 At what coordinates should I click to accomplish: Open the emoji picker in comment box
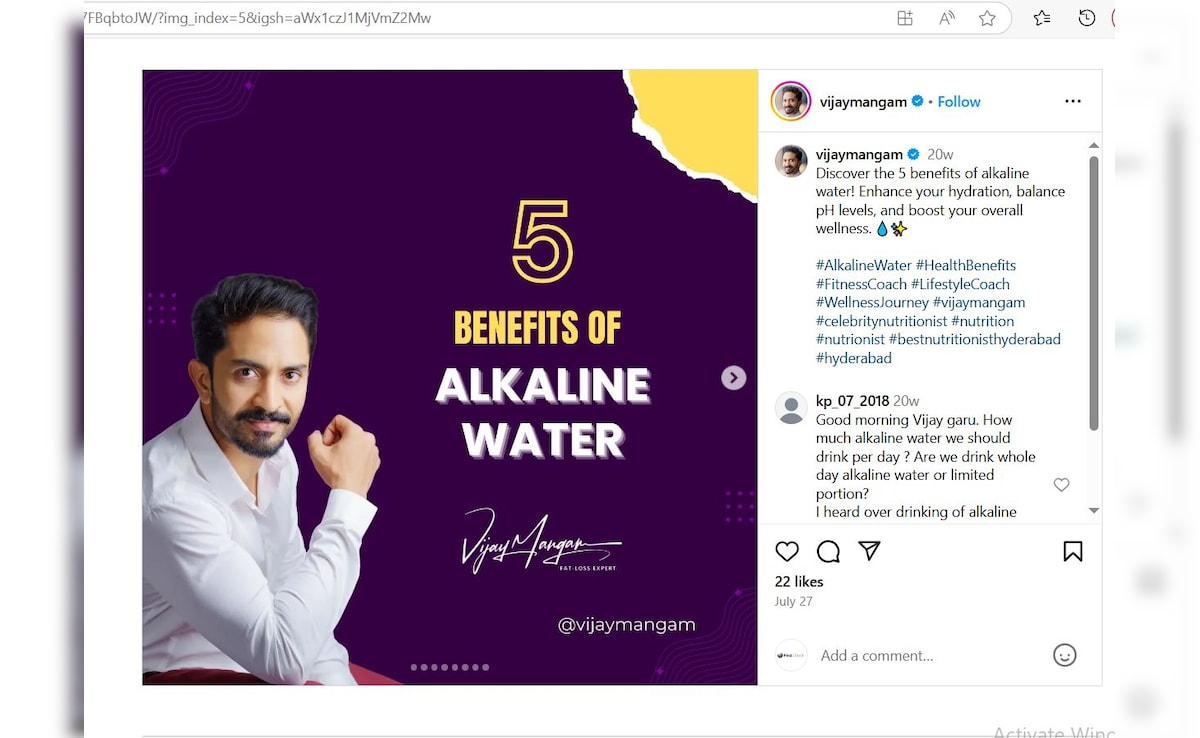[x=1065, y=655]
